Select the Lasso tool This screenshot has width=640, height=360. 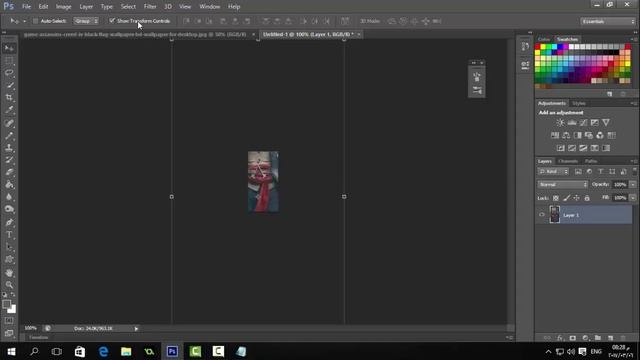click(9, 73)
